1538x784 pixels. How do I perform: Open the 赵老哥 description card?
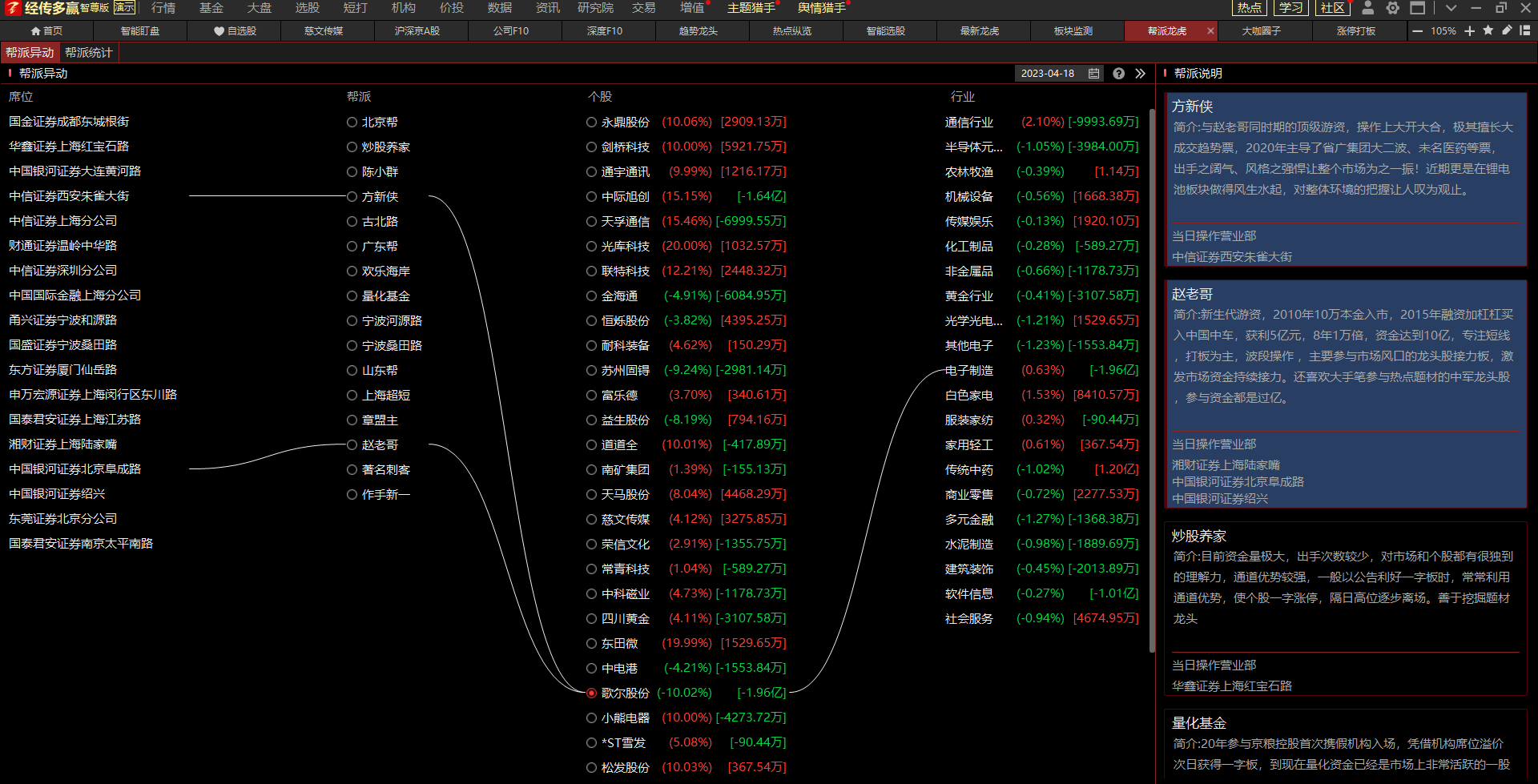[1346, 394]
